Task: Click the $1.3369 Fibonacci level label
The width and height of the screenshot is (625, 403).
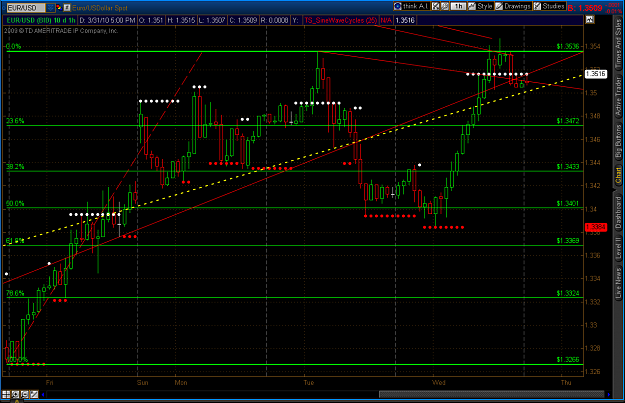Action: pyautogui.click(x=568, y=240)
